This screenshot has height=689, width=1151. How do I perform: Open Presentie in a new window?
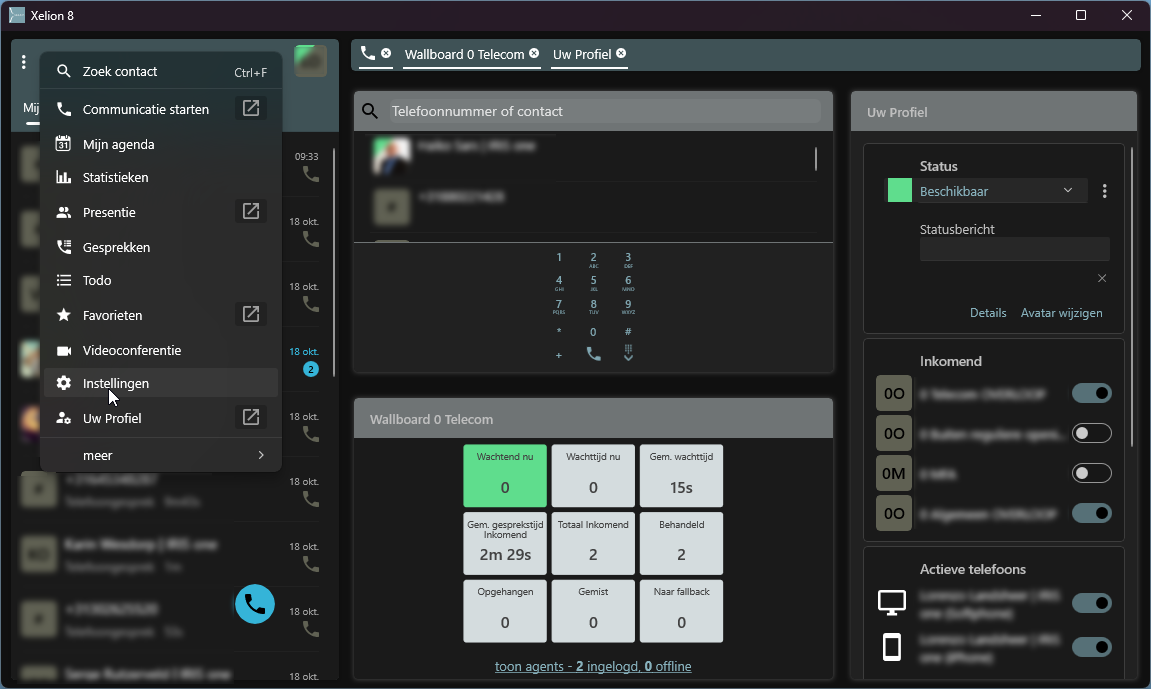tap(251, 211)
